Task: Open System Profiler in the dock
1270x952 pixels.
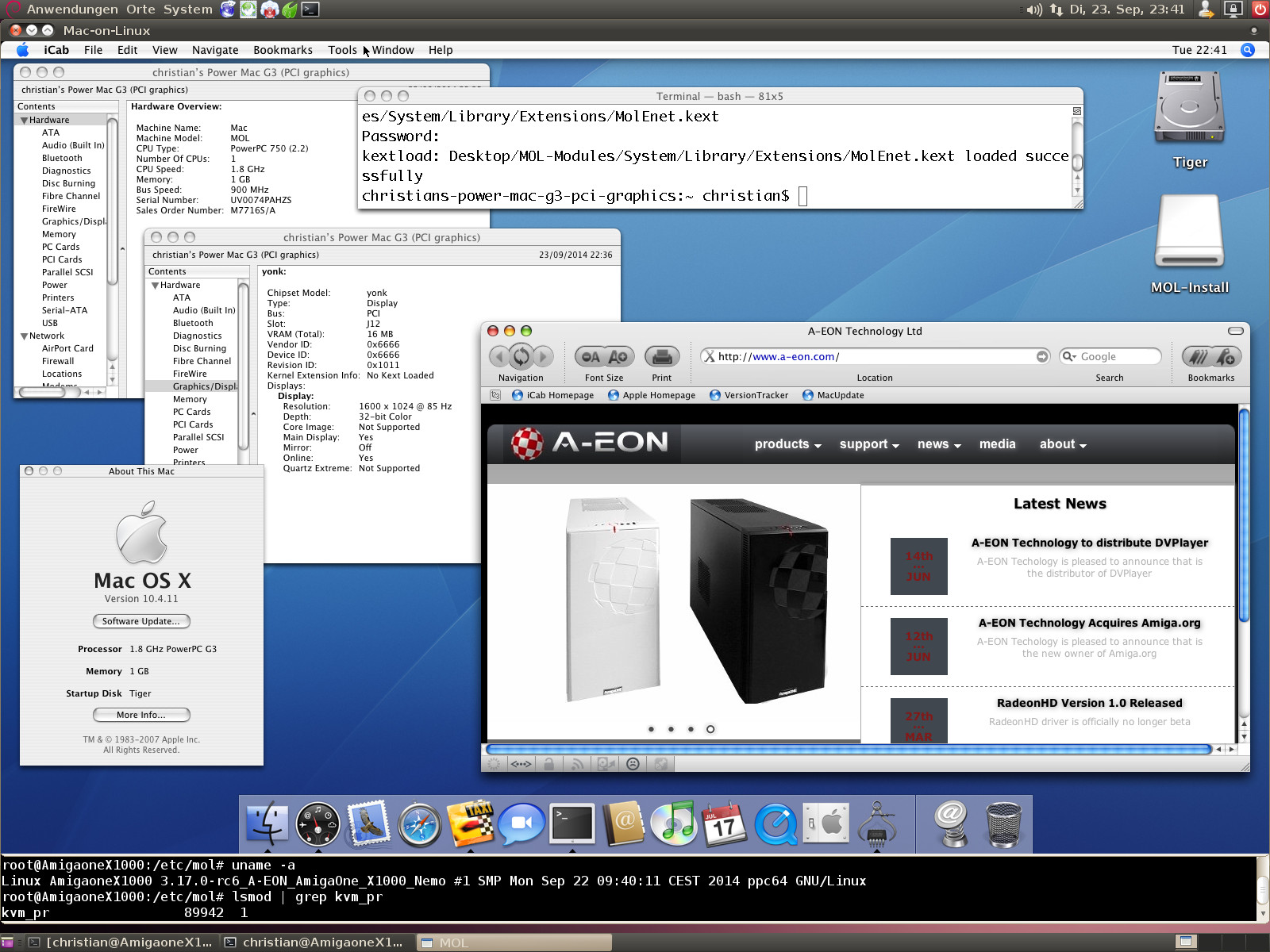Action: click(876, 824)
